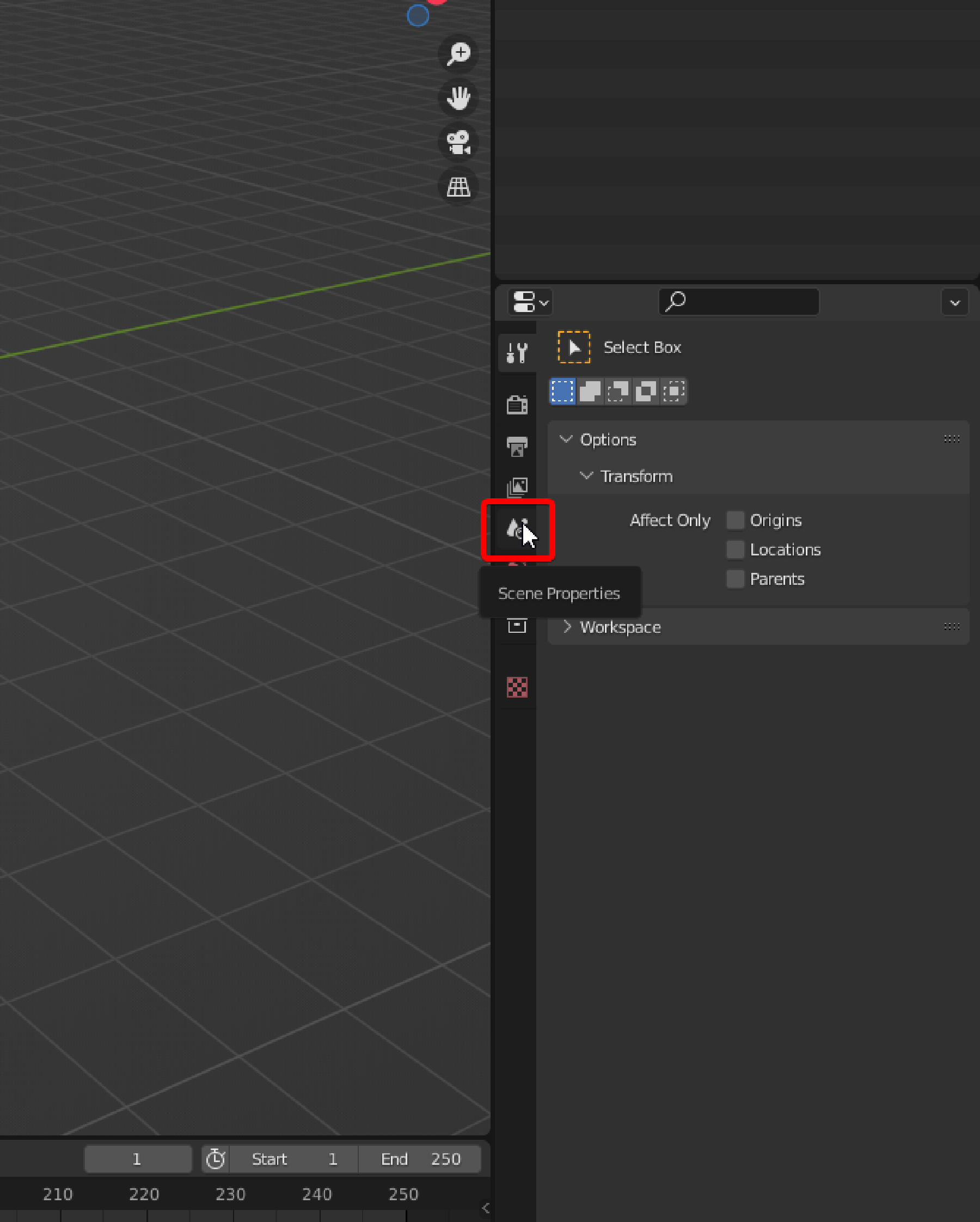The image size is (980, 1222).
Task: Click the Start frame field
Action: click(x=294, y=1159)
